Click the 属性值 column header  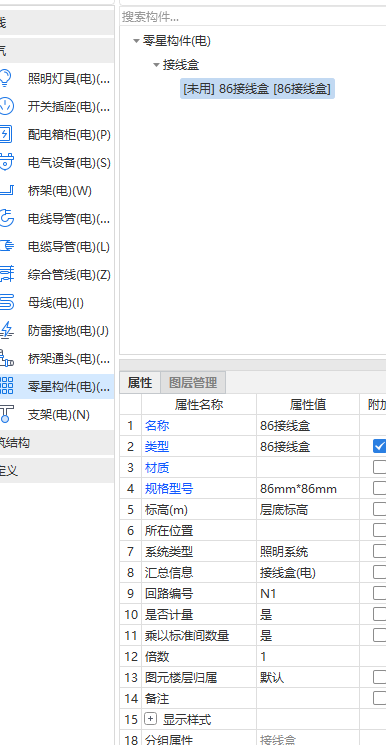pyautogui.click(x=308, y=404)
